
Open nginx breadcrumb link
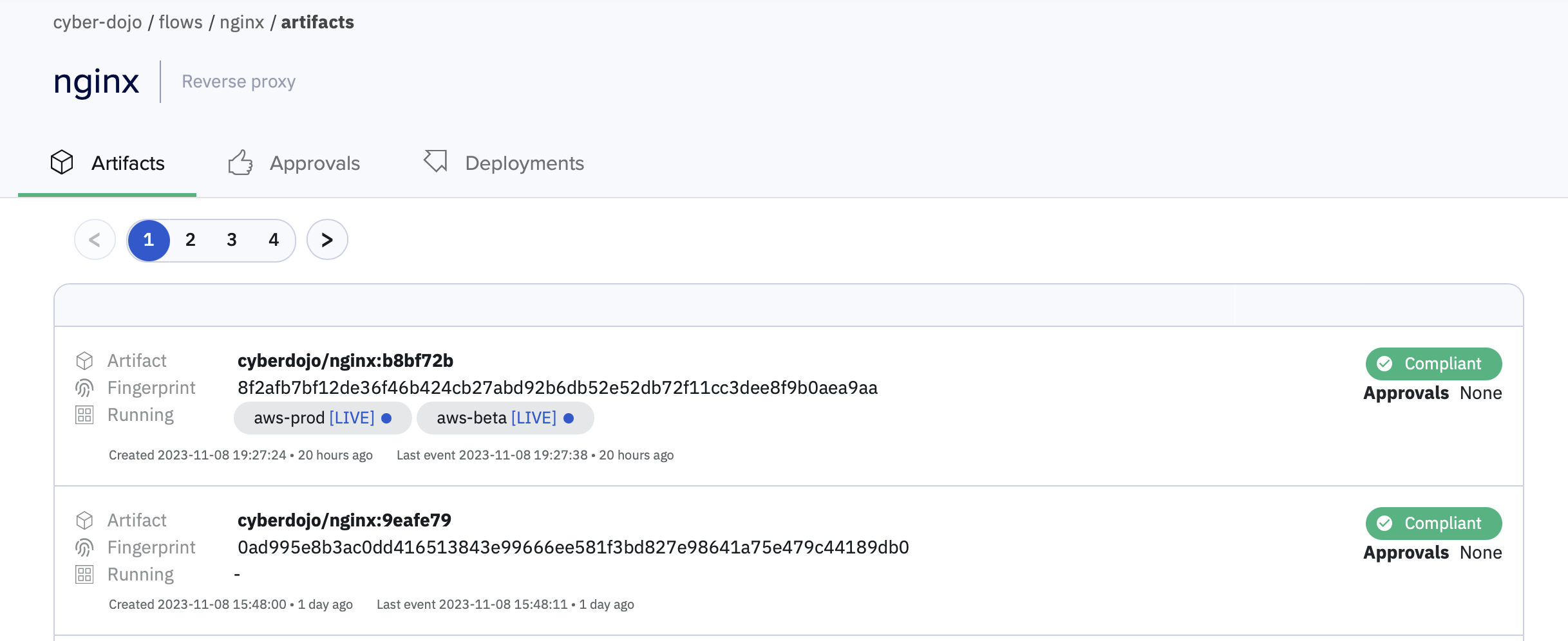tap(242, 23)
